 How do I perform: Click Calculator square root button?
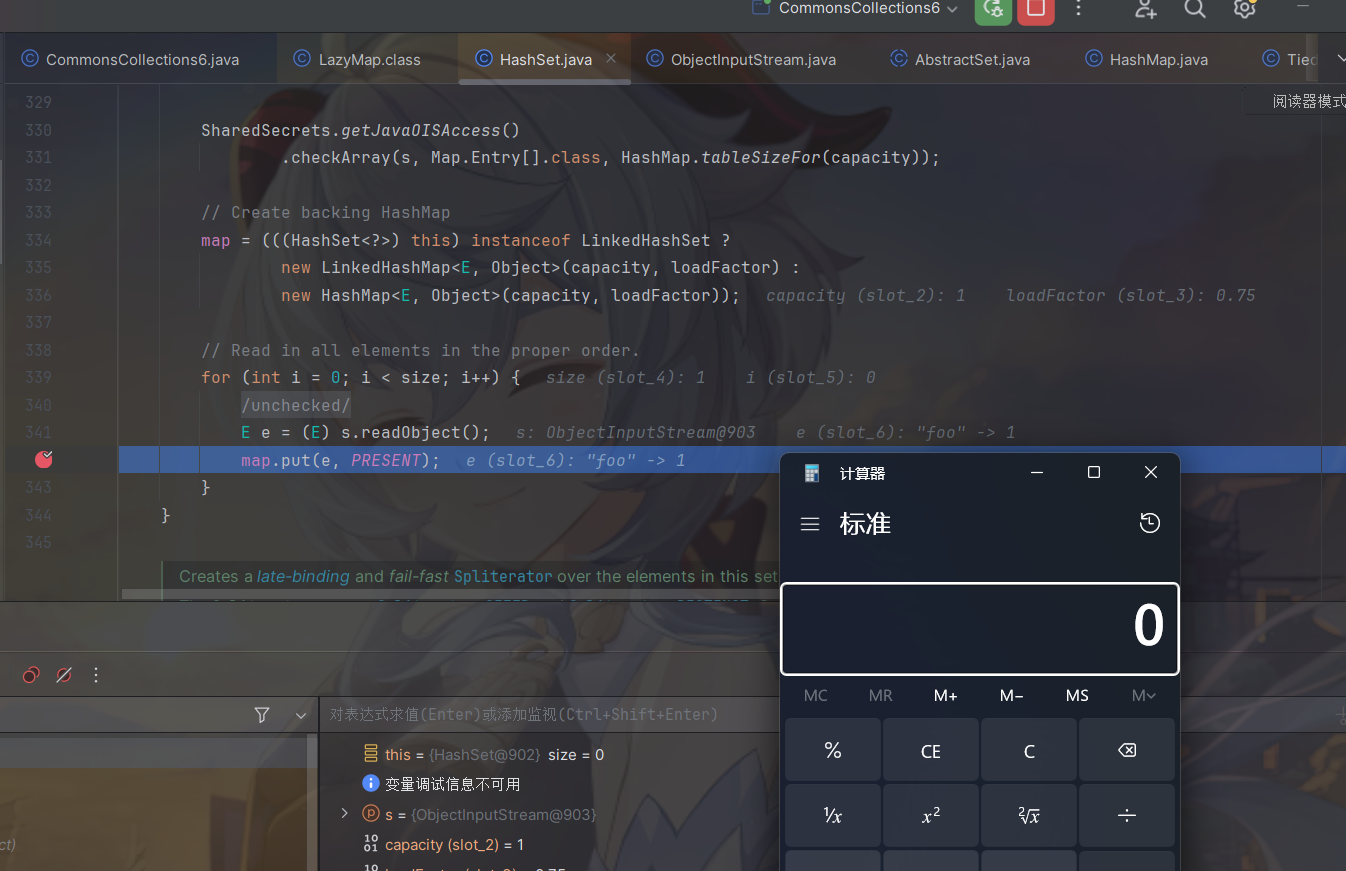click(1029, 815)
